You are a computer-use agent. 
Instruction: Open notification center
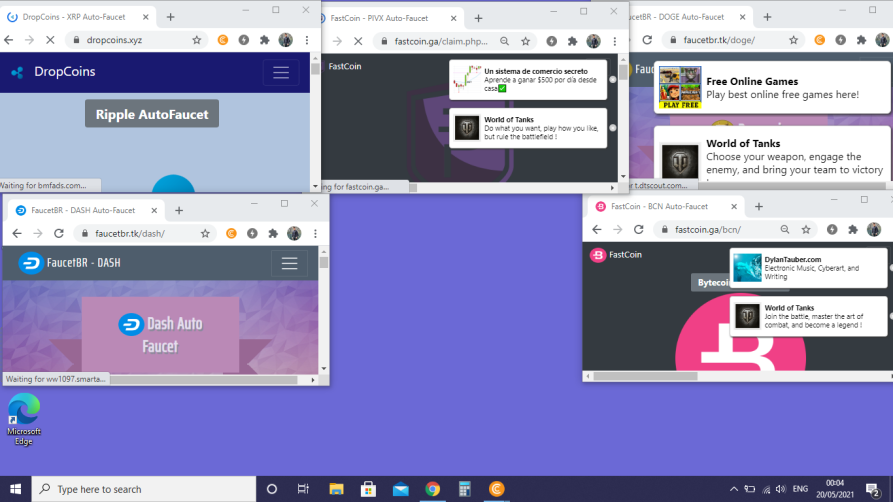click(x=873, y=489)
